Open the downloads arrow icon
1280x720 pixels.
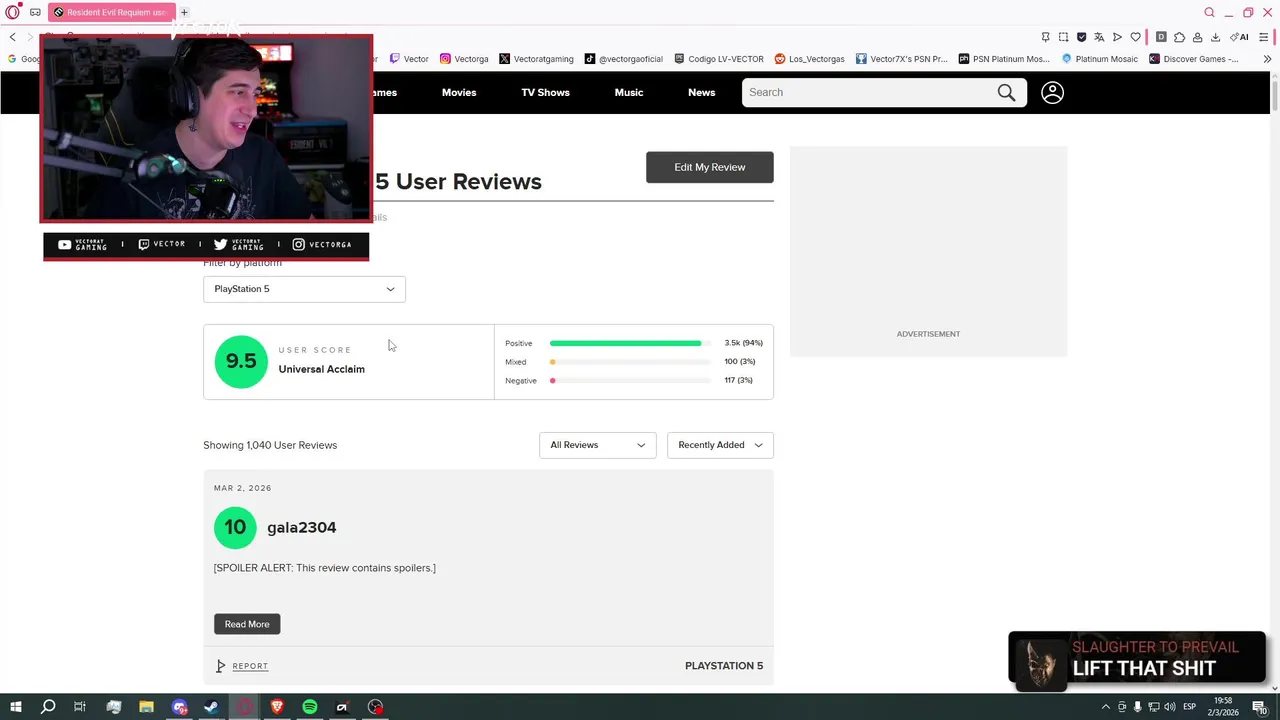1215,37
